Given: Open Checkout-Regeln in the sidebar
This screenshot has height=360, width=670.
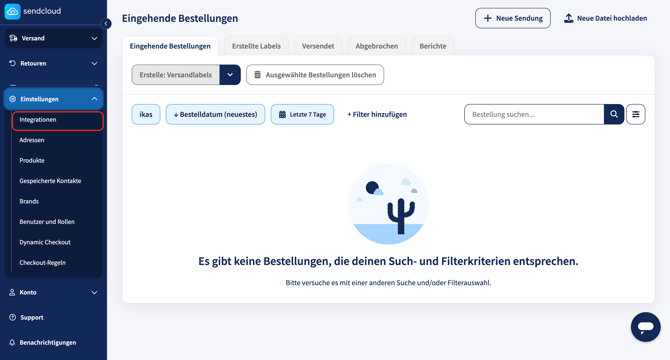Looking at the screenshot, I should coord(42,263).
